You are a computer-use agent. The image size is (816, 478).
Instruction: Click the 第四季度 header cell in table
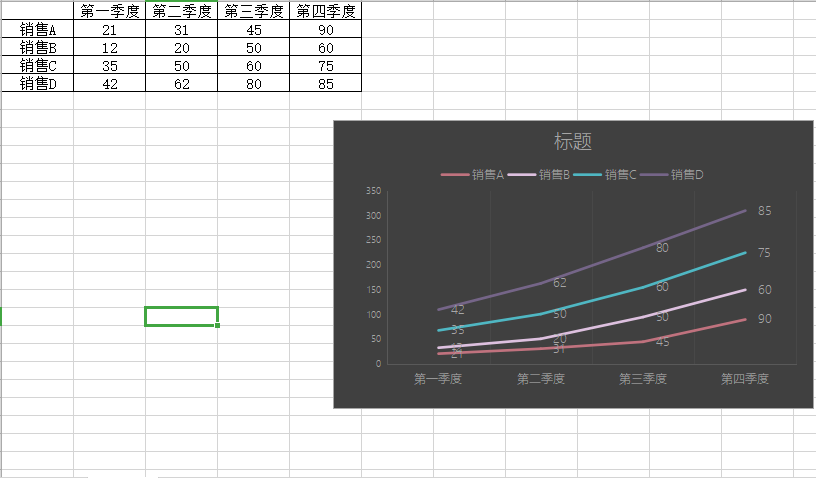coord(326,11)
